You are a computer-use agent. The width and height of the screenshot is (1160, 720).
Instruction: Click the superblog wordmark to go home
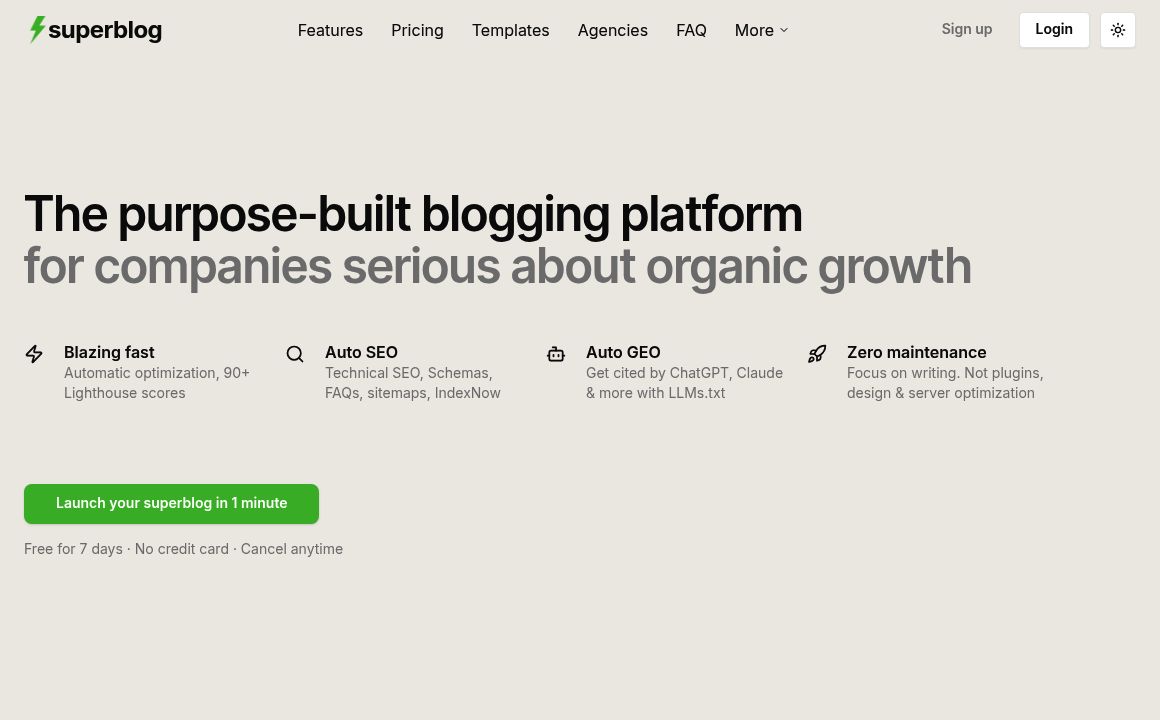105,30
